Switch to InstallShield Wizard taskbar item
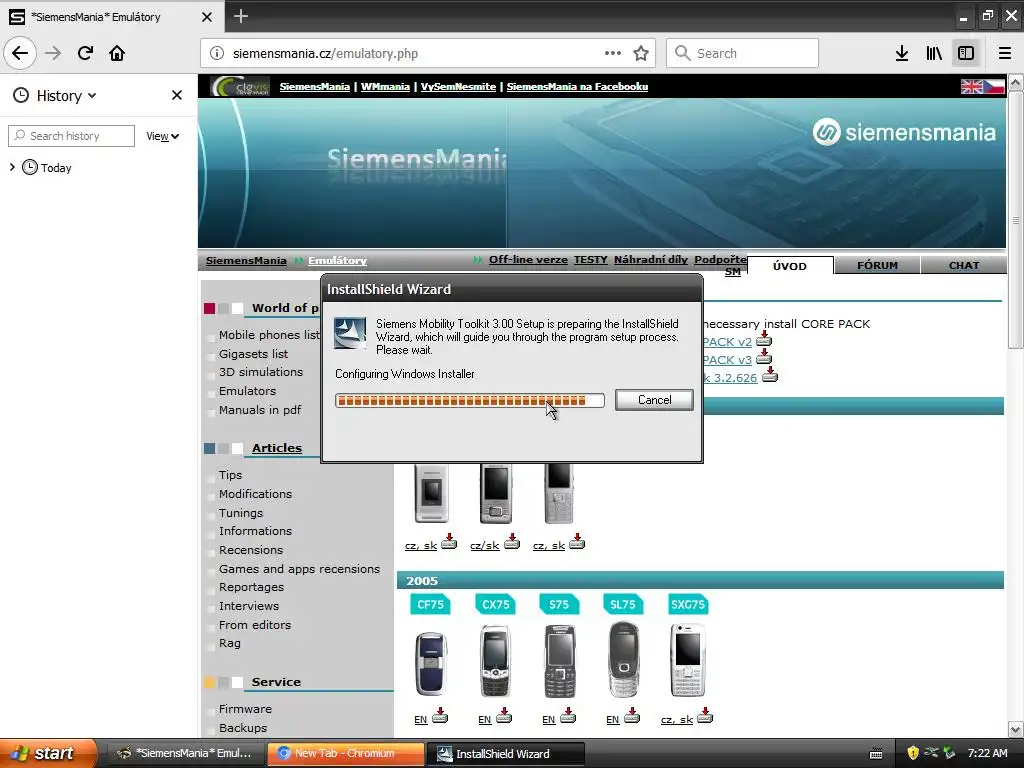The height and width of the screenshot is (768, 1024). tap(505, 754)
